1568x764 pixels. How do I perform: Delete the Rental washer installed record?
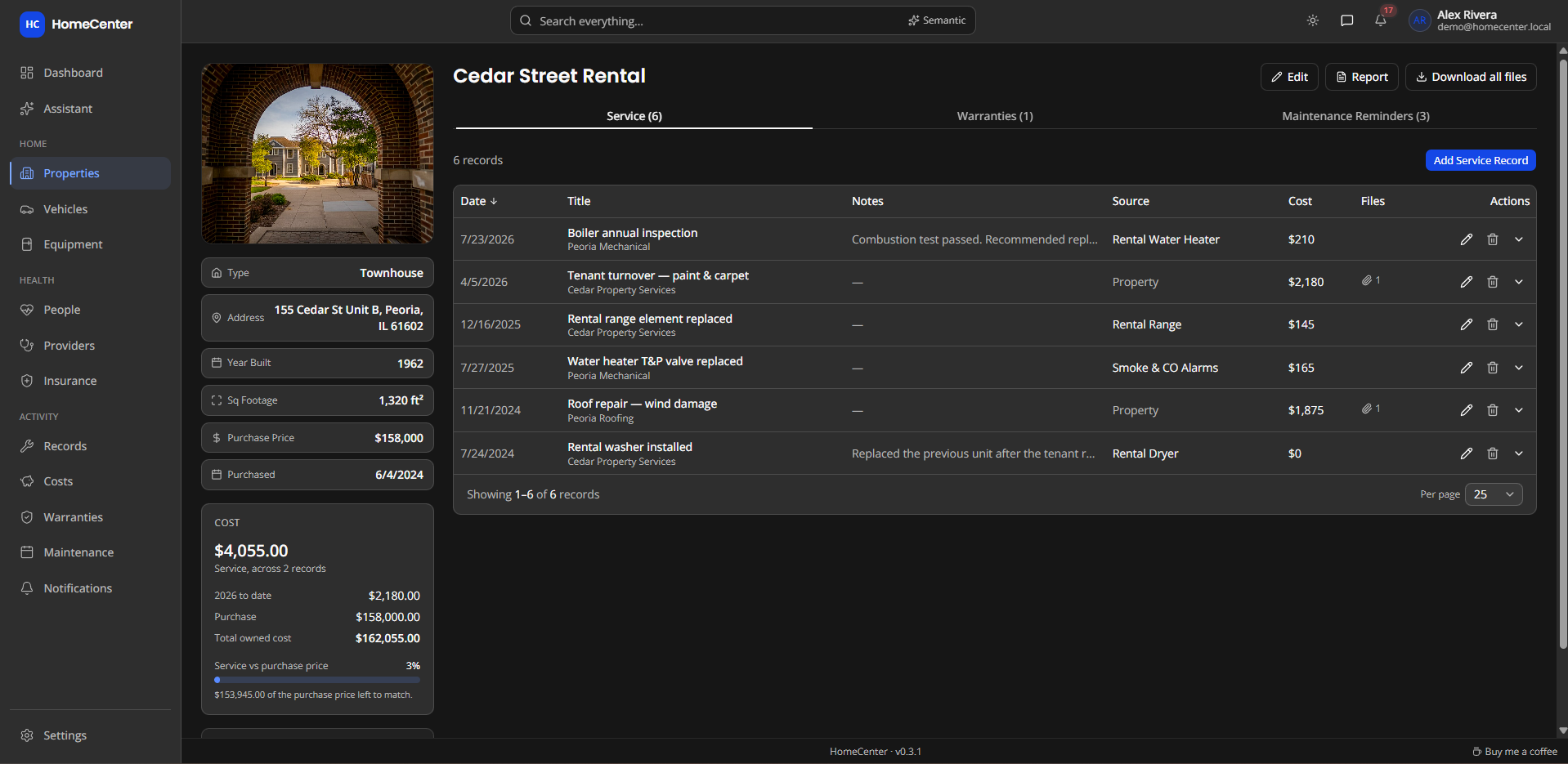pos(1493,453)
